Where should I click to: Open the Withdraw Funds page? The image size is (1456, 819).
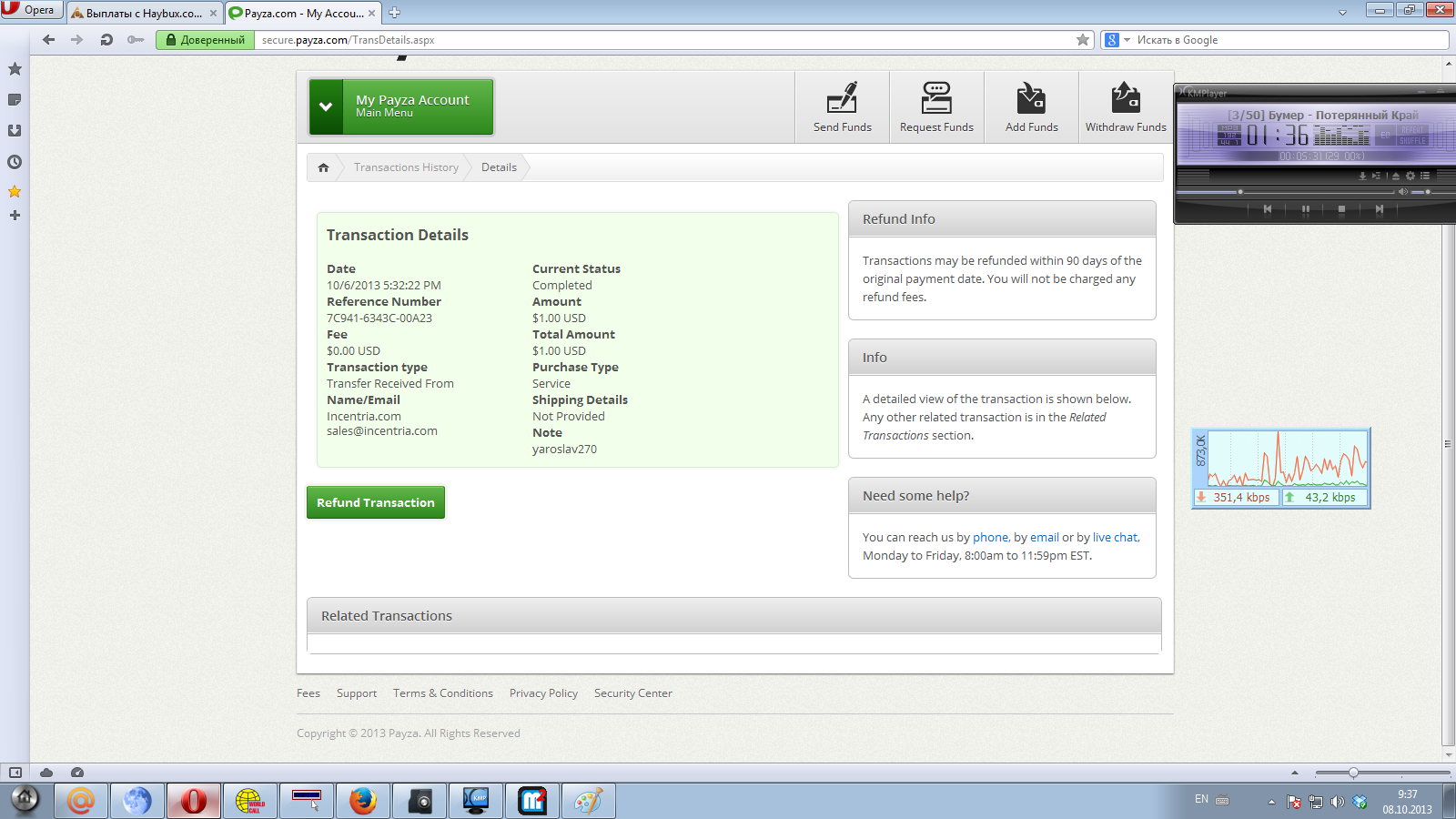pyautogui.click(x=1126, y=107)
